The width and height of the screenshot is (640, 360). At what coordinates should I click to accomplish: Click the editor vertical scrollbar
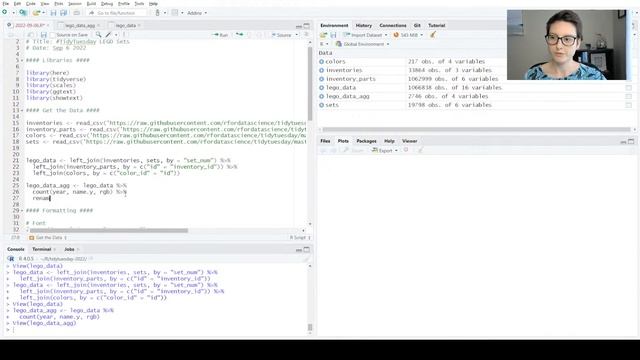[310, 84]
